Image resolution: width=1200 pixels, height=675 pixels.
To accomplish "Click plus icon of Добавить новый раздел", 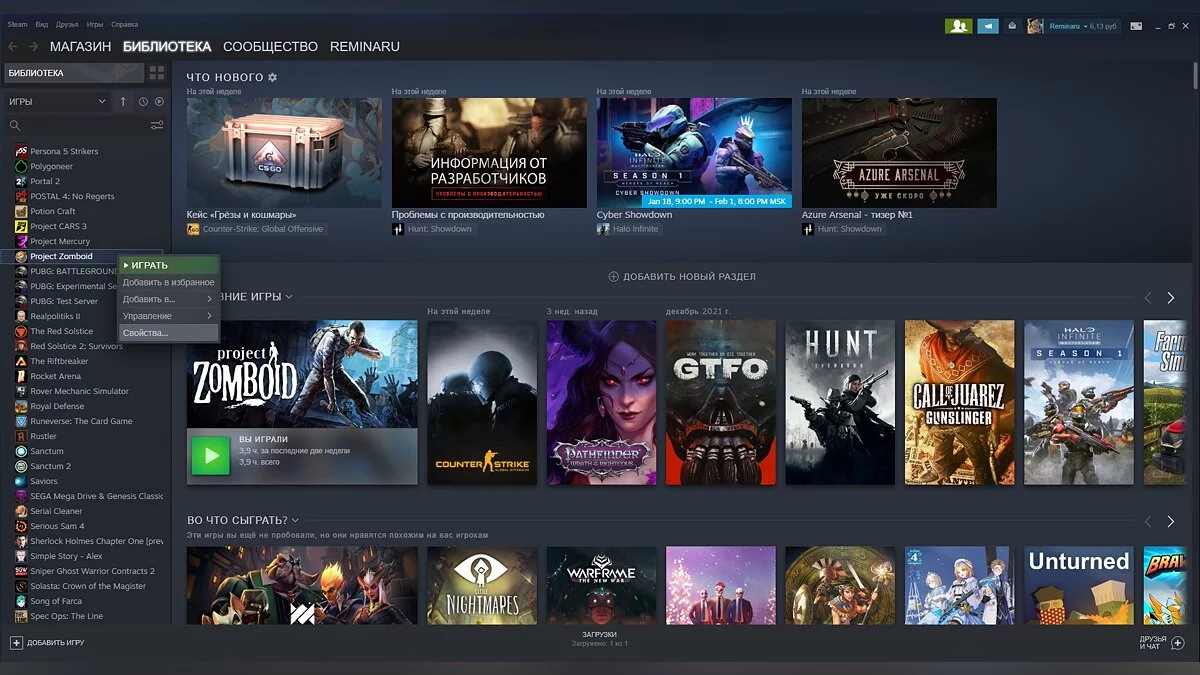I will coord(614,276).
